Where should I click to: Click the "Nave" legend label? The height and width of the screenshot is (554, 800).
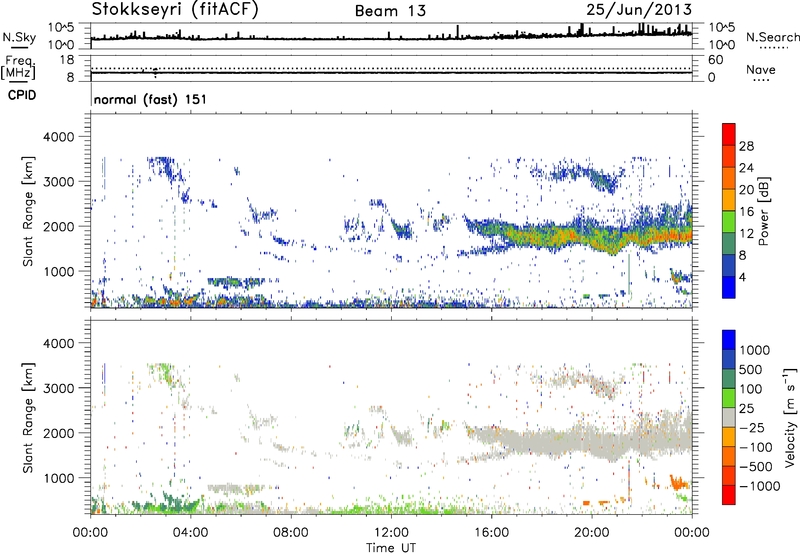coord(761,69)
